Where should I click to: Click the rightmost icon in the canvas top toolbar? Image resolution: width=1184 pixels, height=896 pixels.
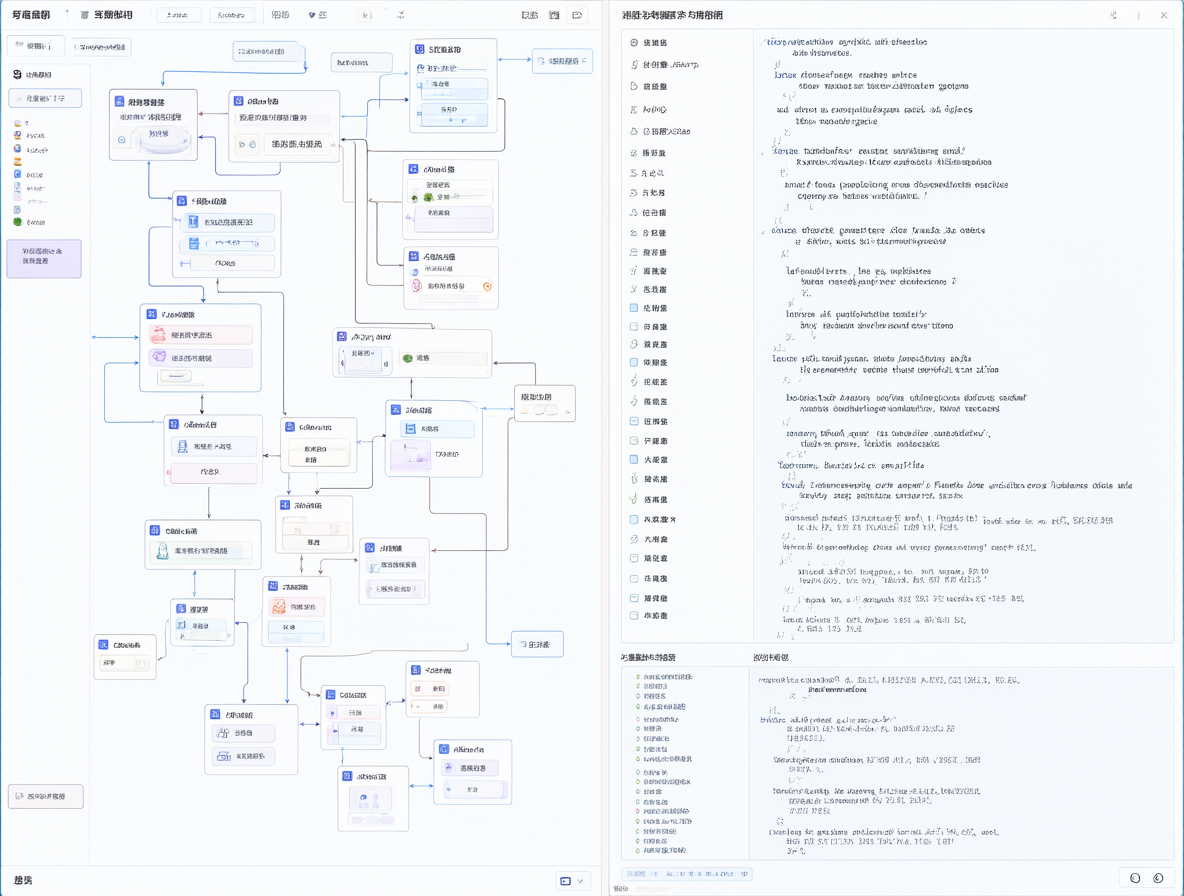[577, 15]
